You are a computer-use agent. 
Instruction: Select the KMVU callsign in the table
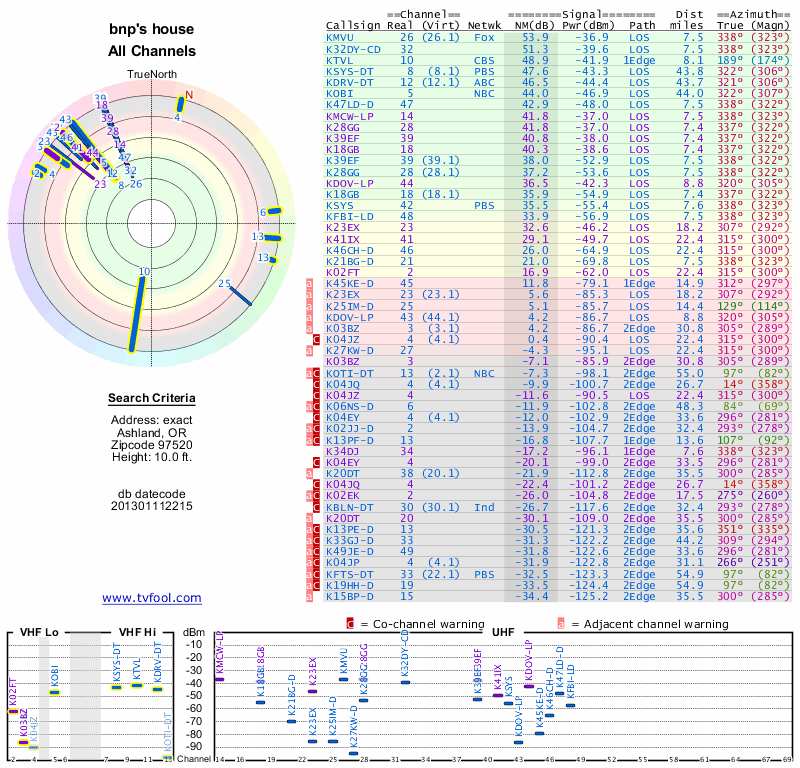point(340,37)
